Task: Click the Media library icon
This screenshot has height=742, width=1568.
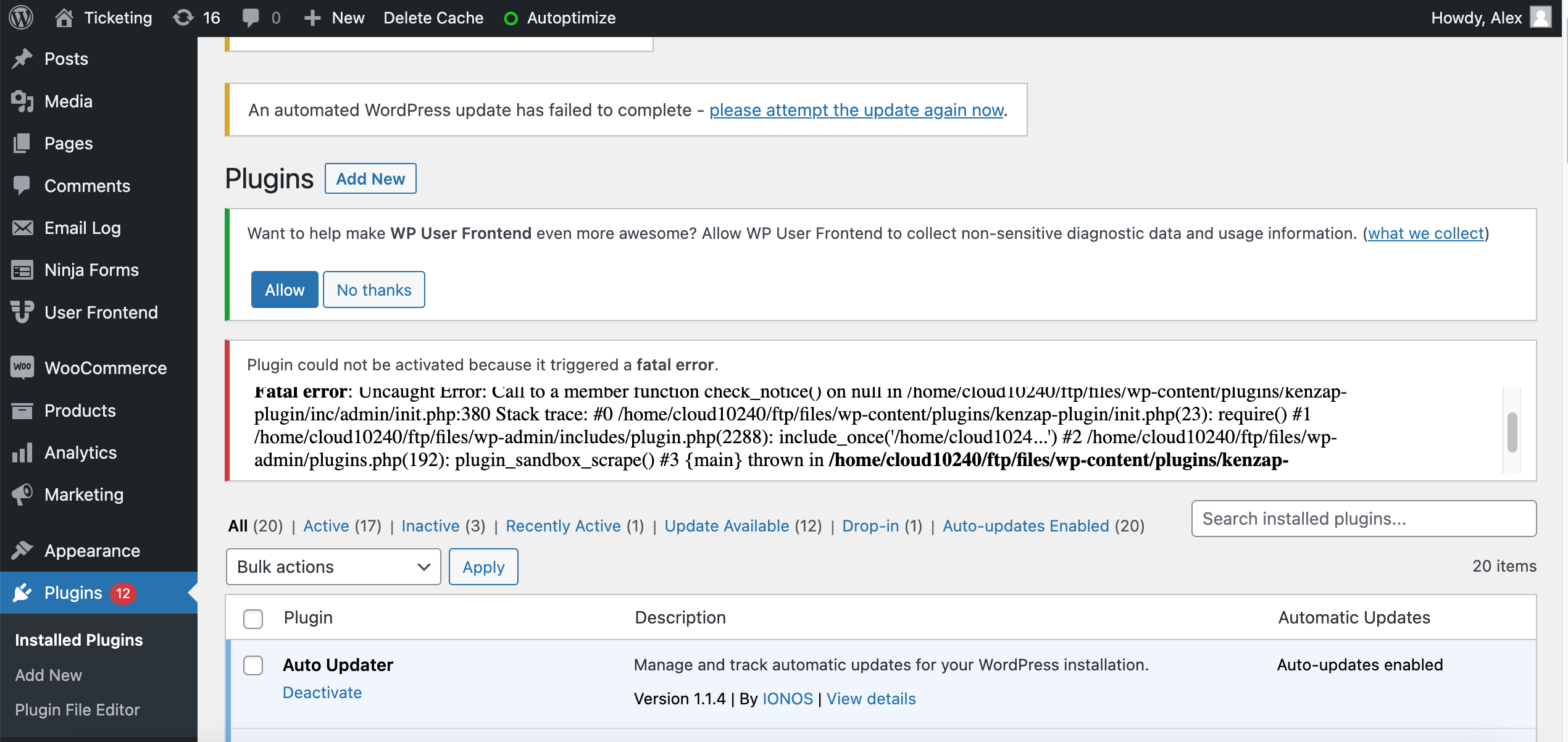Action: pyautogui.click(x=22, y=101)
